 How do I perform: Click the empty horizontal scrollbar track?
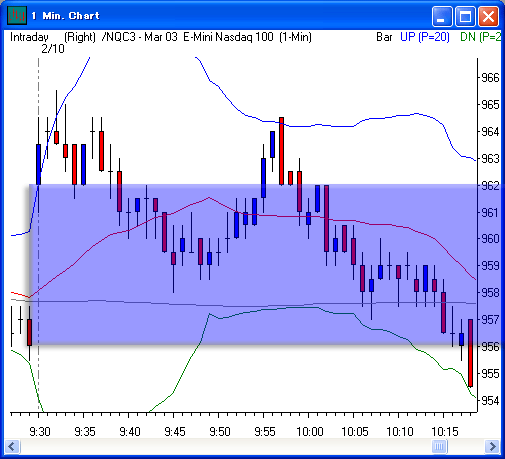pyautogui.click(x=226, y=446)
